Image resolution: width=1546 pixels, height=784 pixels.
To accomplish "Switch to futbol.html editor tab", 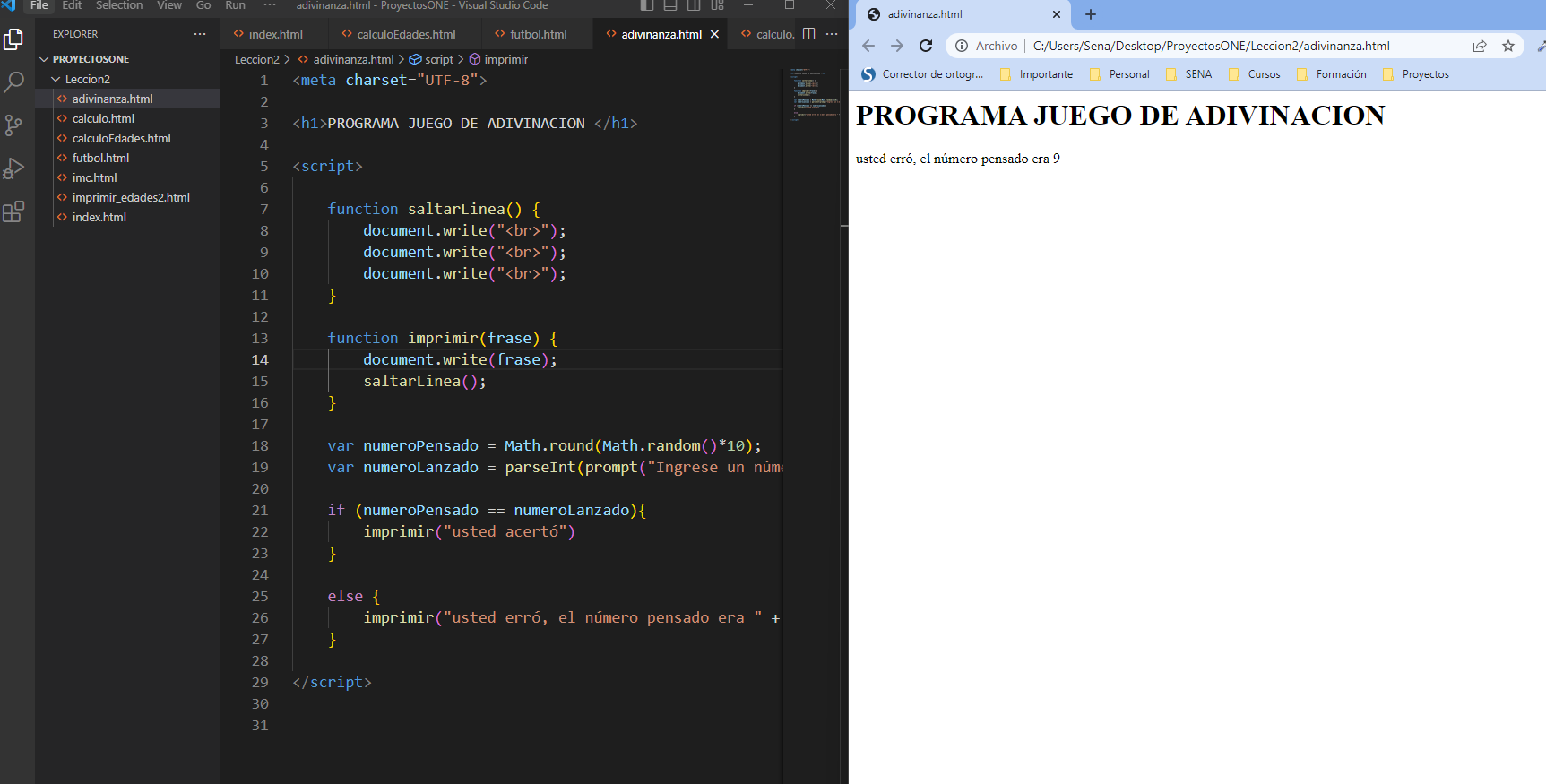I will tap(538, 34).
